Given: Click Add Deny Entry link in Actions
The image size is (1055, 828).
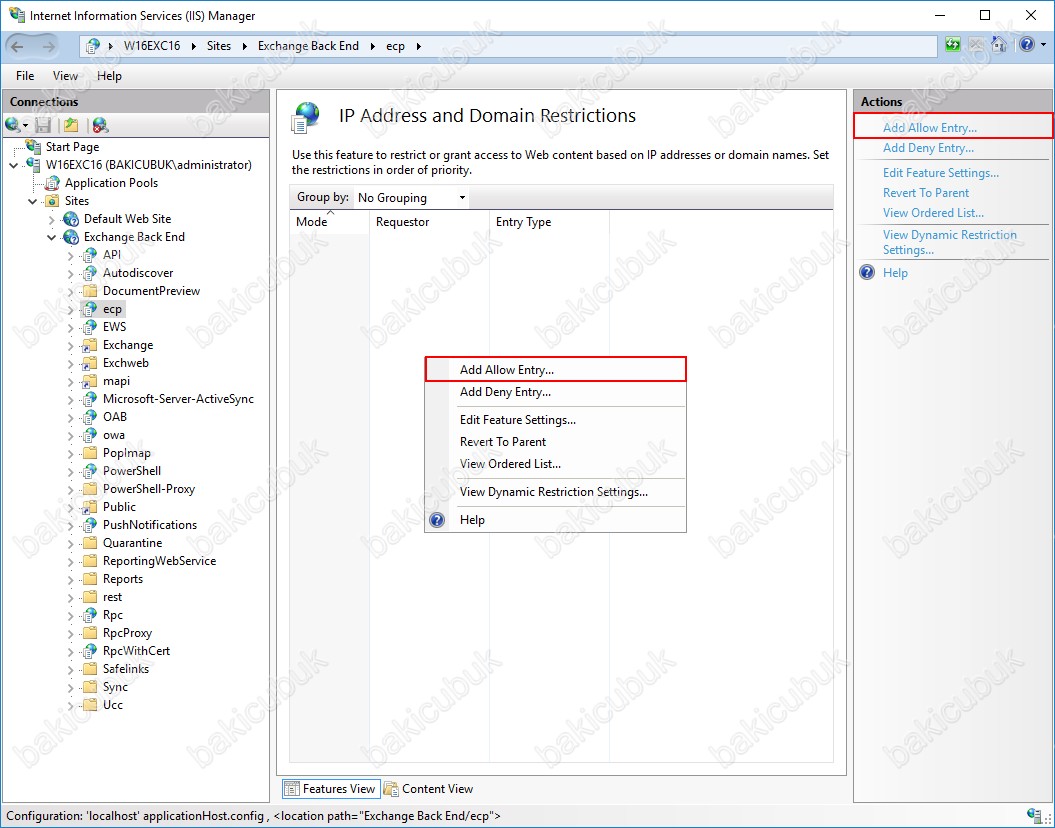Looking at the screenshot, I should [x=929, y=148].
